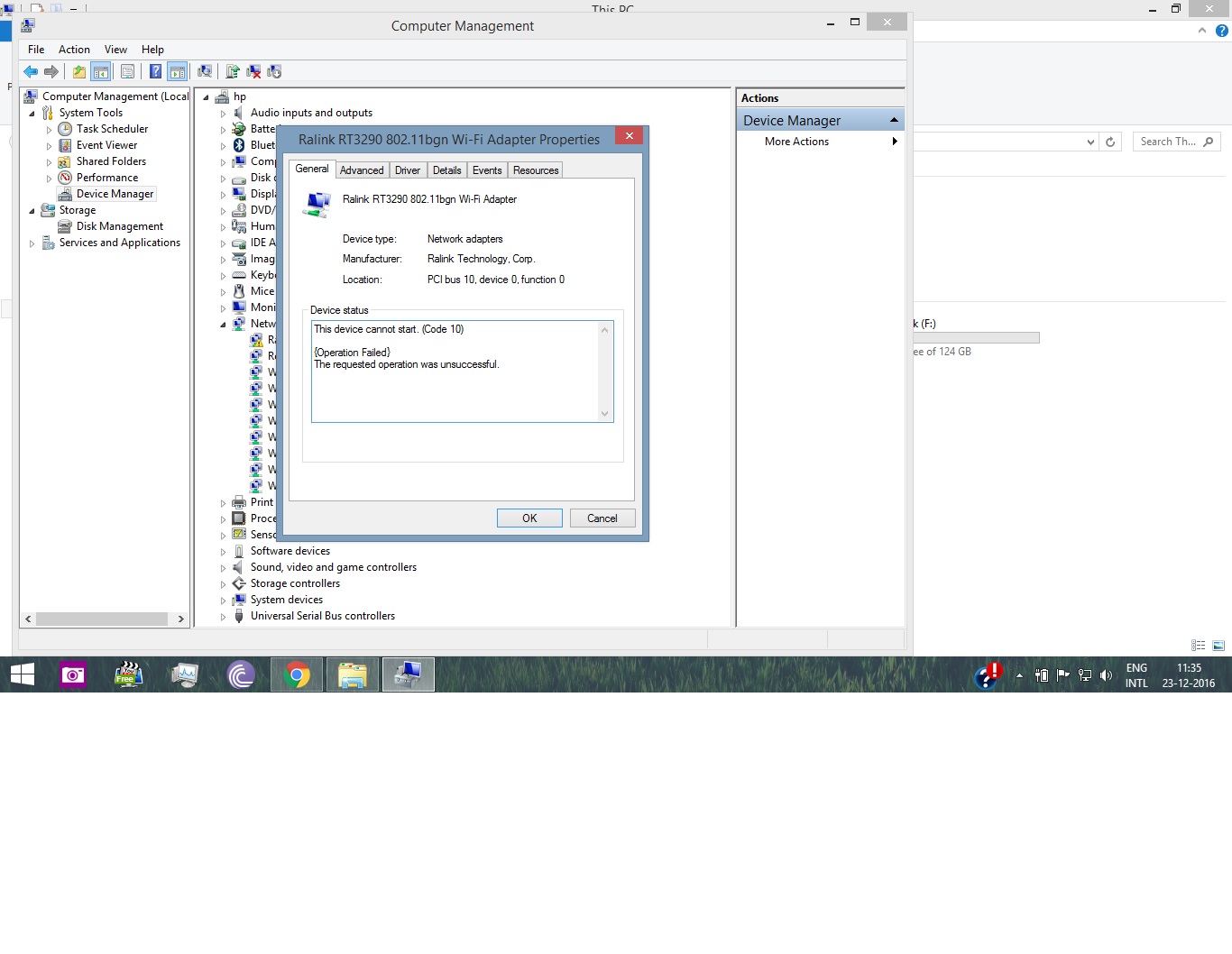Click Update Driver Software toolbar icon
The image size is (1232, 954).
233,72
